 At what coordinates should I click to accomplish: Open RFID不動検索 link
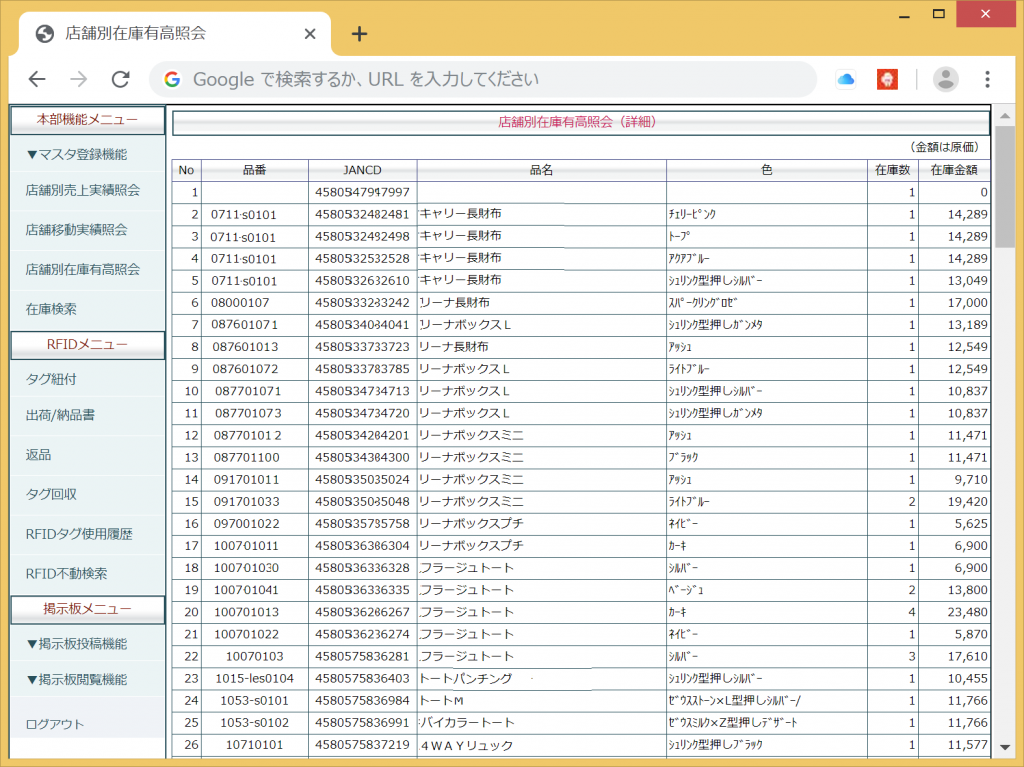click(67, 574)
